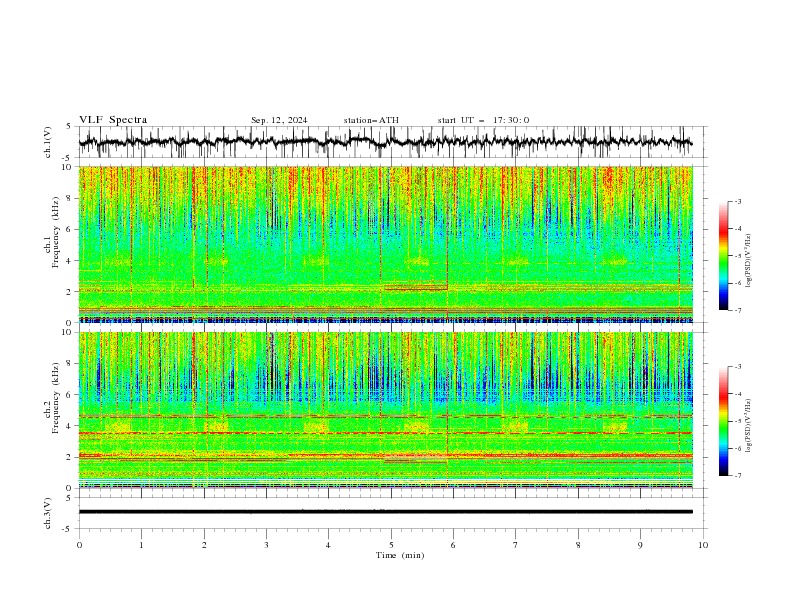Image resolution: width=792 pixels, height=612 pixels.
Task: Click the 'start UT = 17:30:0' text
Action: click(x=483, y=120)
